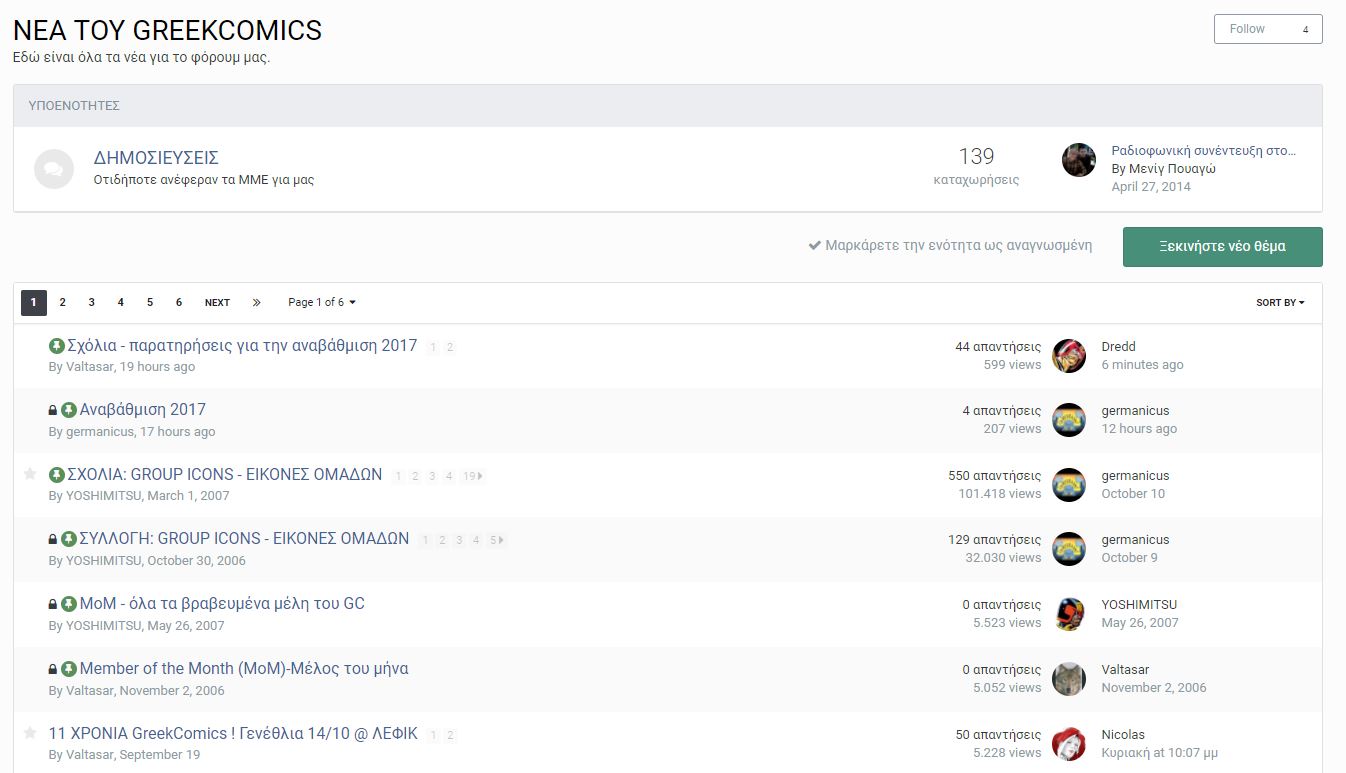Click star icon on ΣΧΟΛΙΑ: GROUP ICONS row

[x=30, y=474]
